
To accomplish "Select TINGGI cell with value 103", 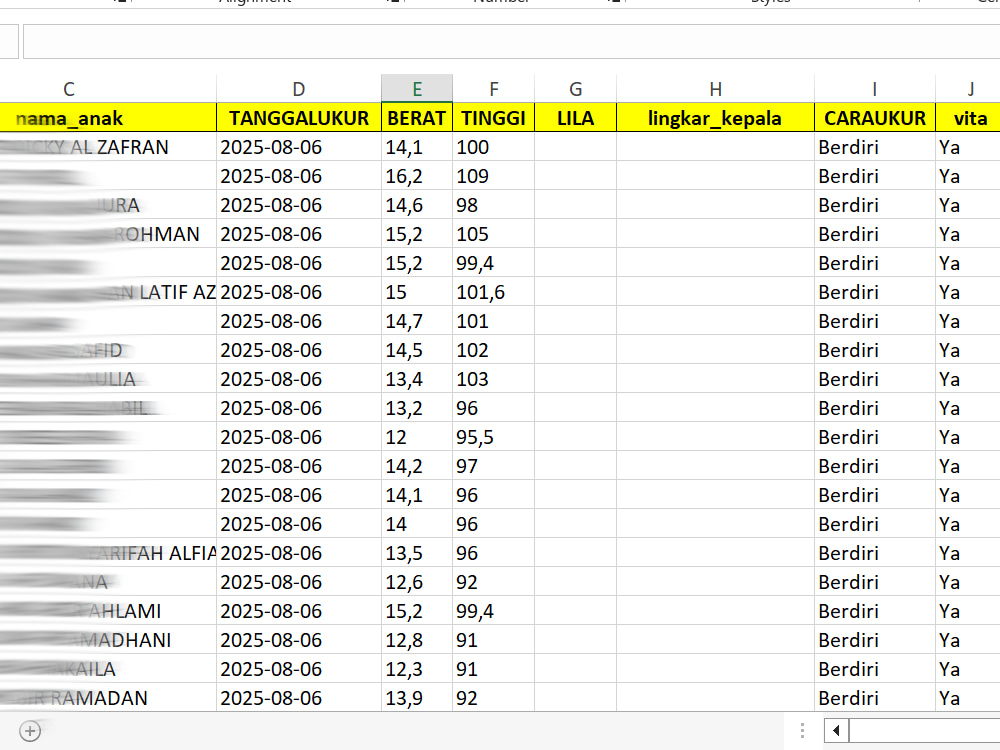I will click(494, 379).
